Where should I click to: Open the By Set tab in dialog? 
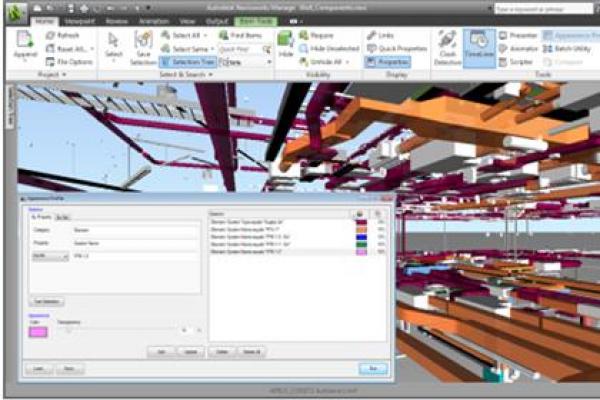coord(62,216)
